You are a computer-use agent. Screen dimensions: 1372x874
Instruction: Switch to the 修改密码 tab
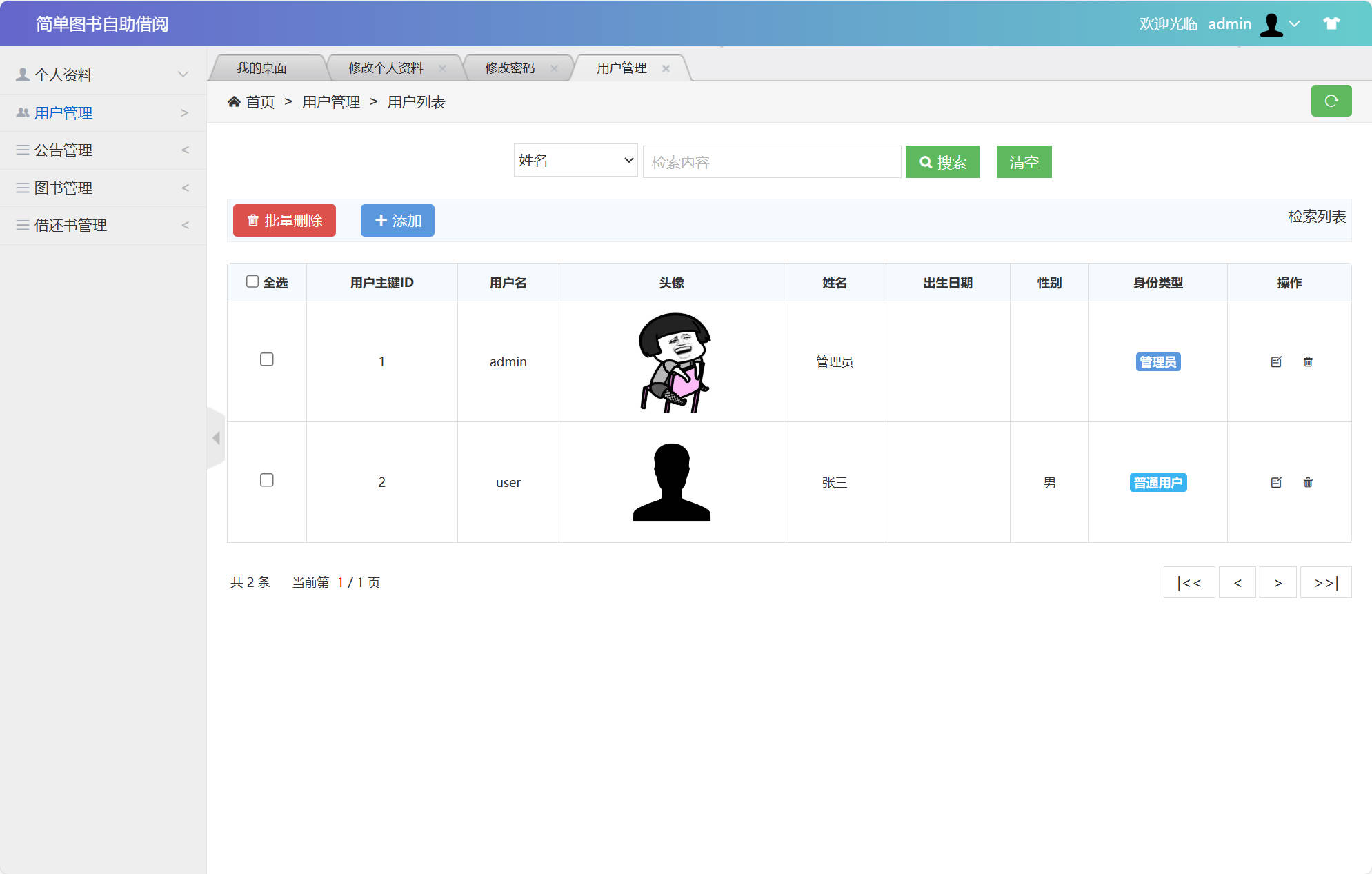coord(511,67)
